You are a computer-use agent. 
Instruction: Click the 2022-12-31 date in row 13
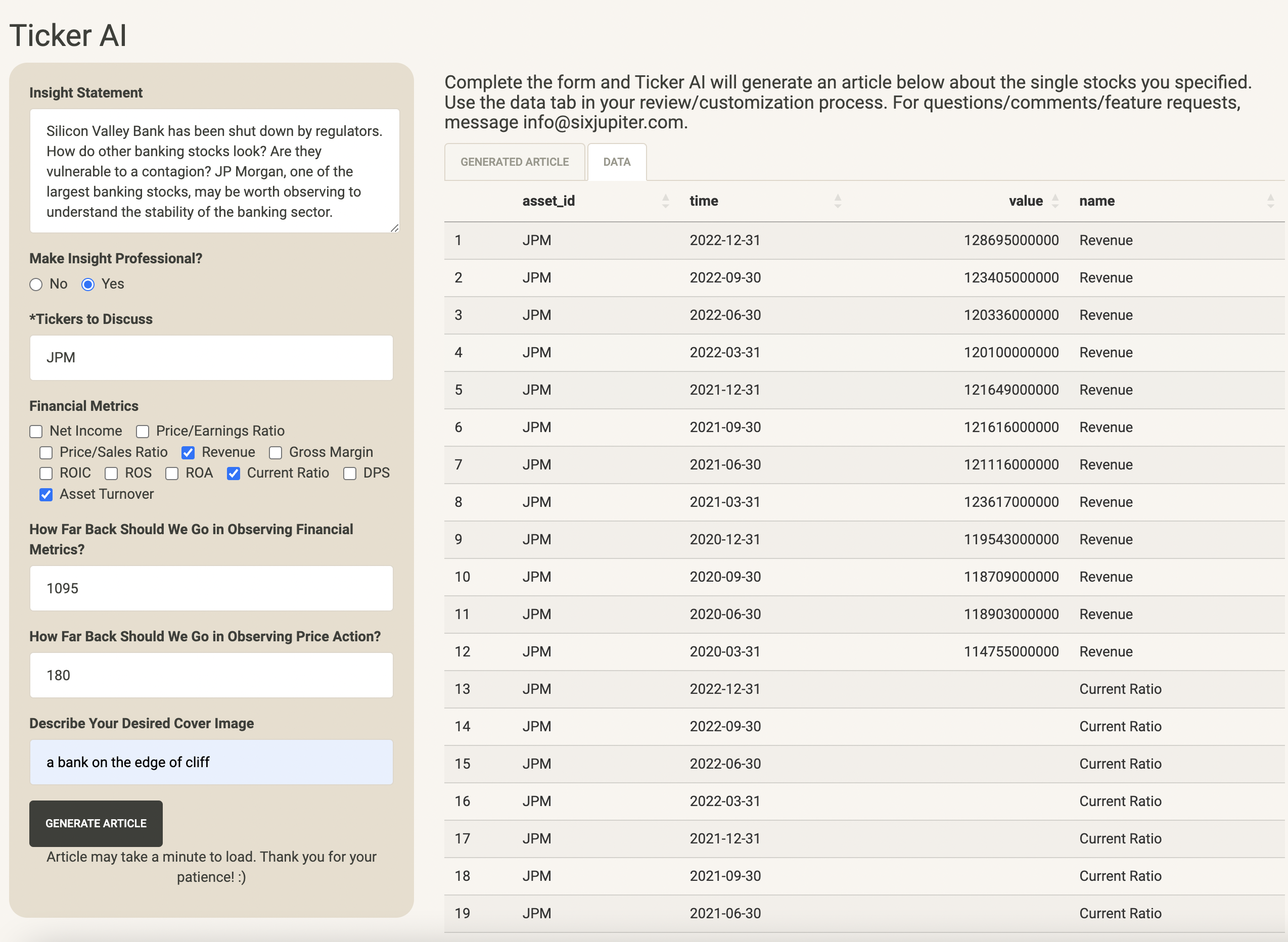pyautogui.click(x=725, y=689)
